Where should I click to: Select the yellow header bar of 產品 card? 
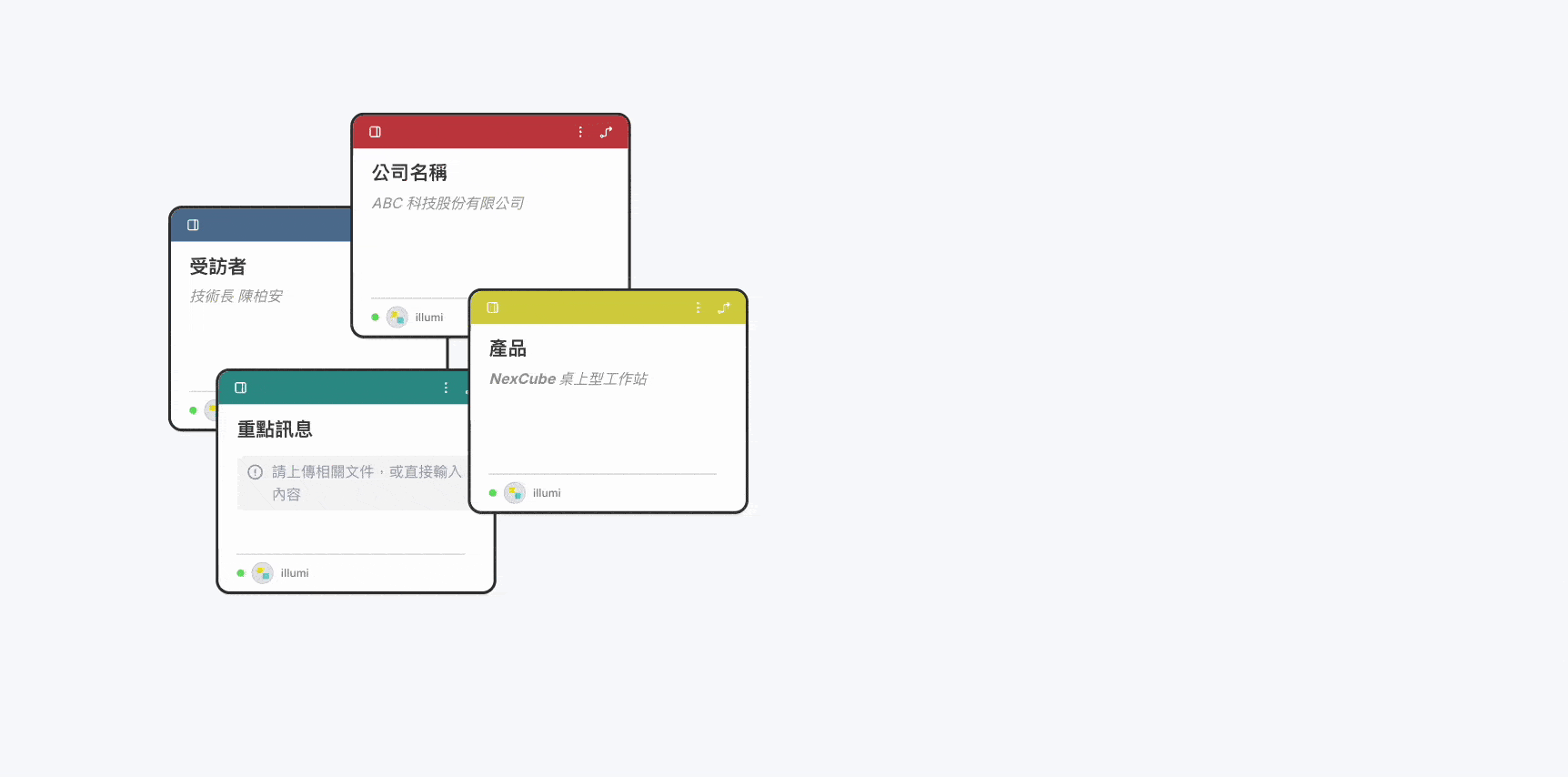[x=608, y=308]
